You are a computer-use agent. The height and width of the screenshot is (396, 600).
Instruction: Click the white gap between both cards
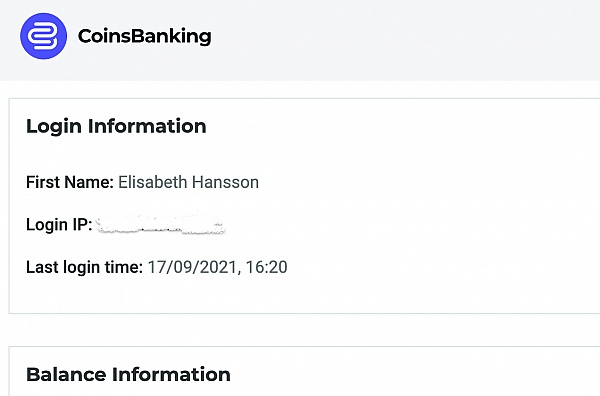(x=300, y=330)
